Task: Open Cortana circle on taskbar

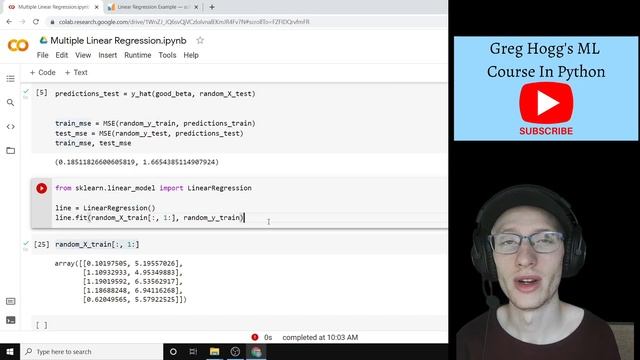Action: pos(173,351)
